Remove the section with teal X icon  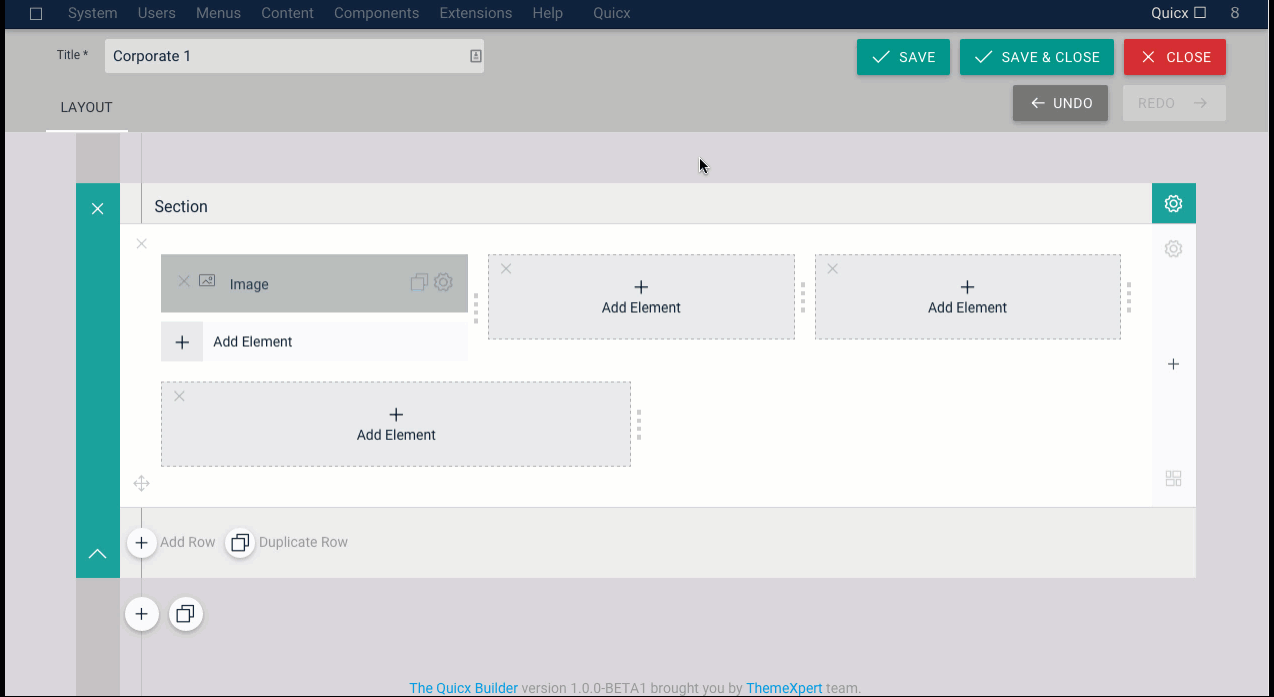(x=97, y=208)
